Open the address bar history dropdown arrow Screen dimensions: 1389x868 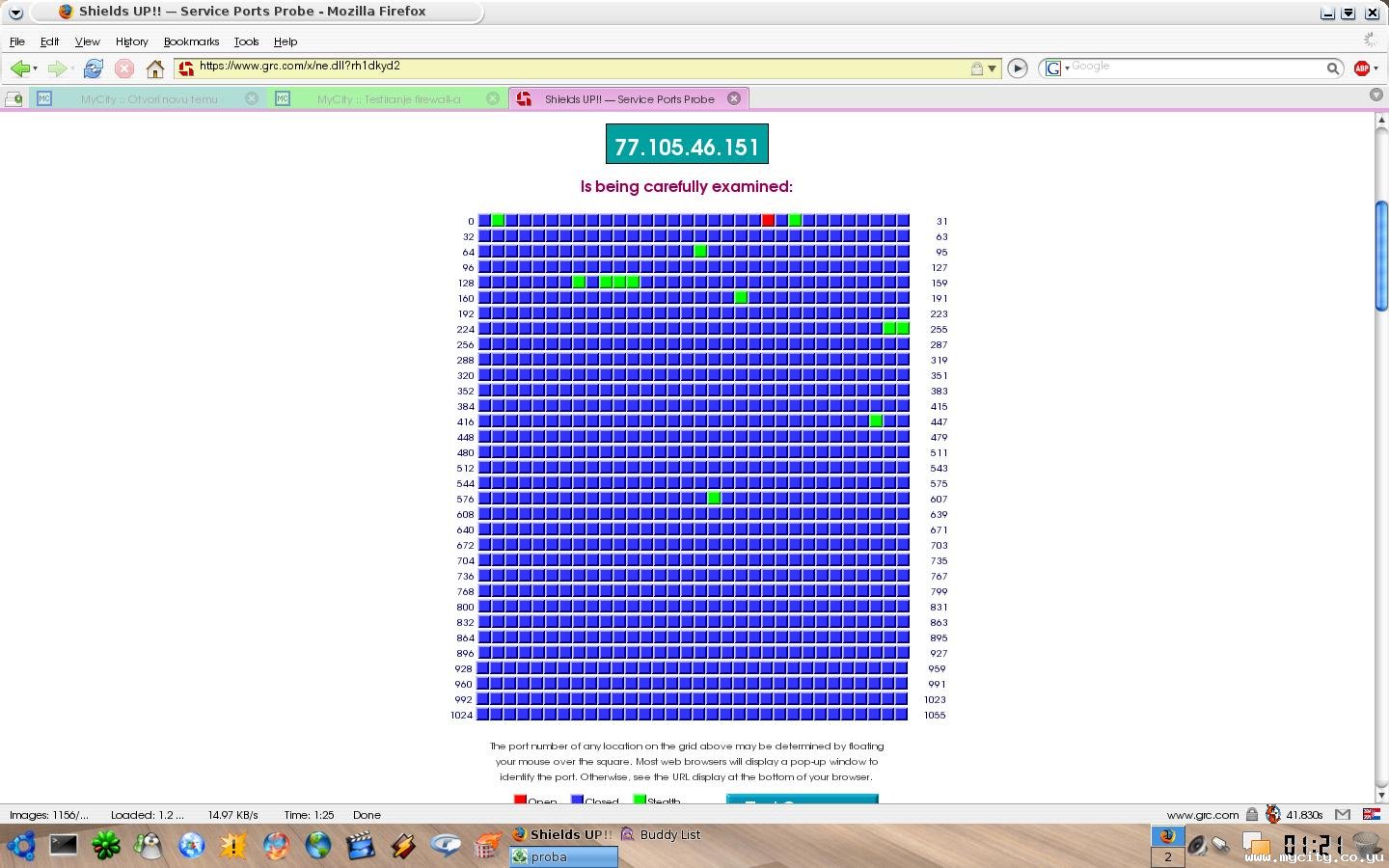click(x=992, y=68)
